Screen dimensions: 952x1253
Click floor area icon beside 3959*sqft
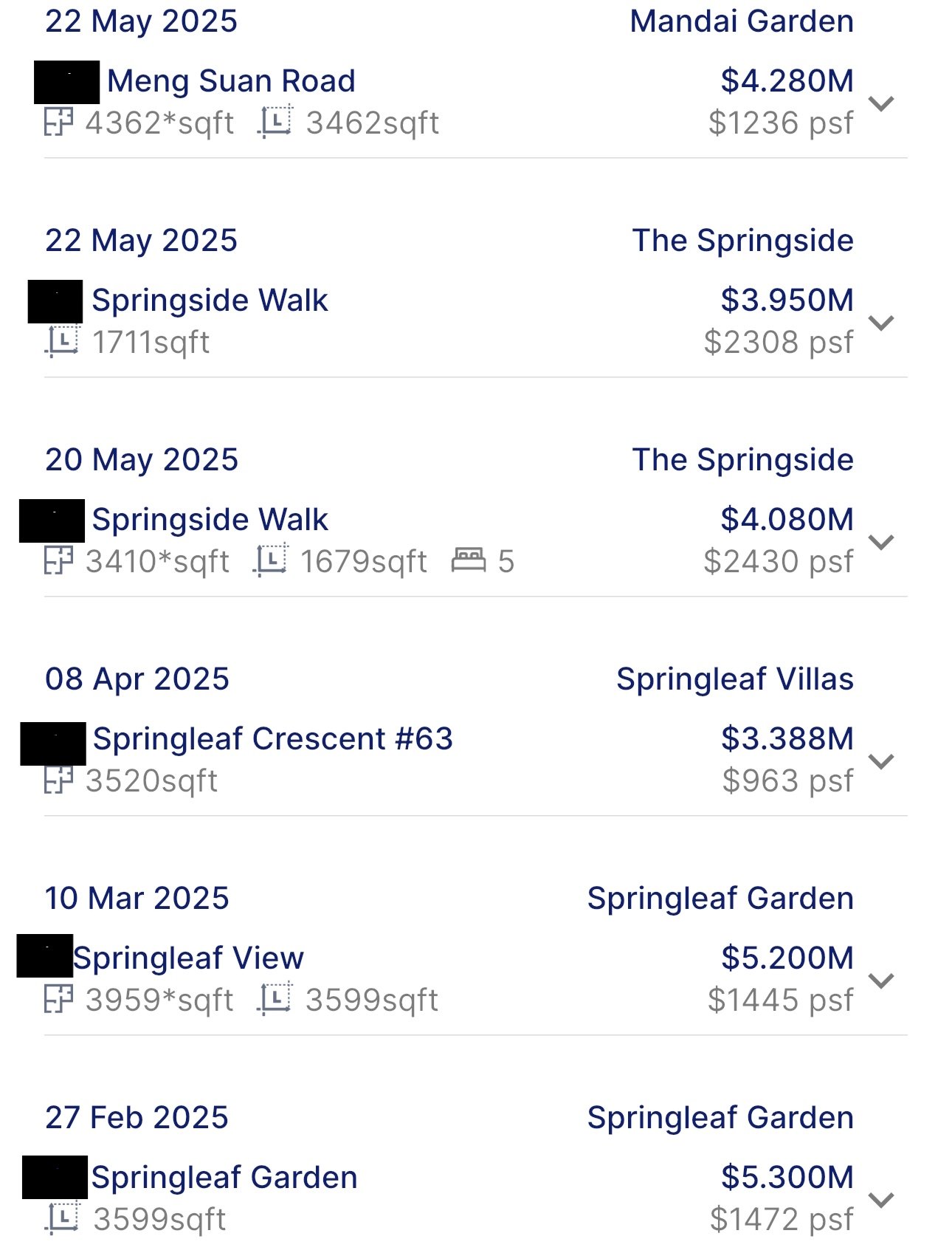(58, 1000)
